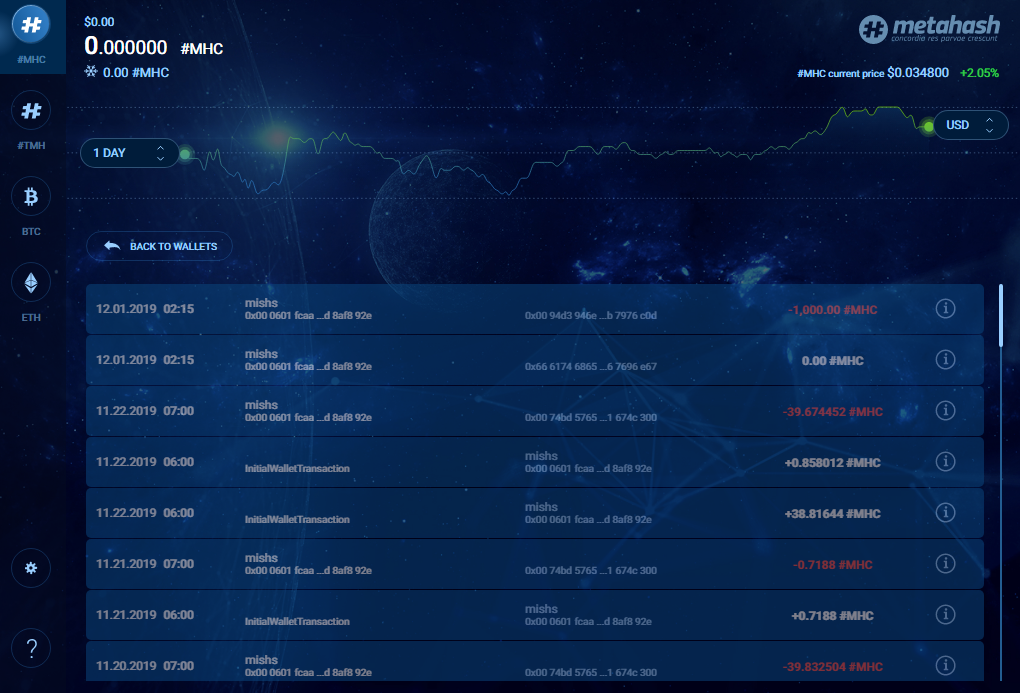Click the +38.81644 #MHC amount
Screen dimensions: 1020x693
[833, 514]
